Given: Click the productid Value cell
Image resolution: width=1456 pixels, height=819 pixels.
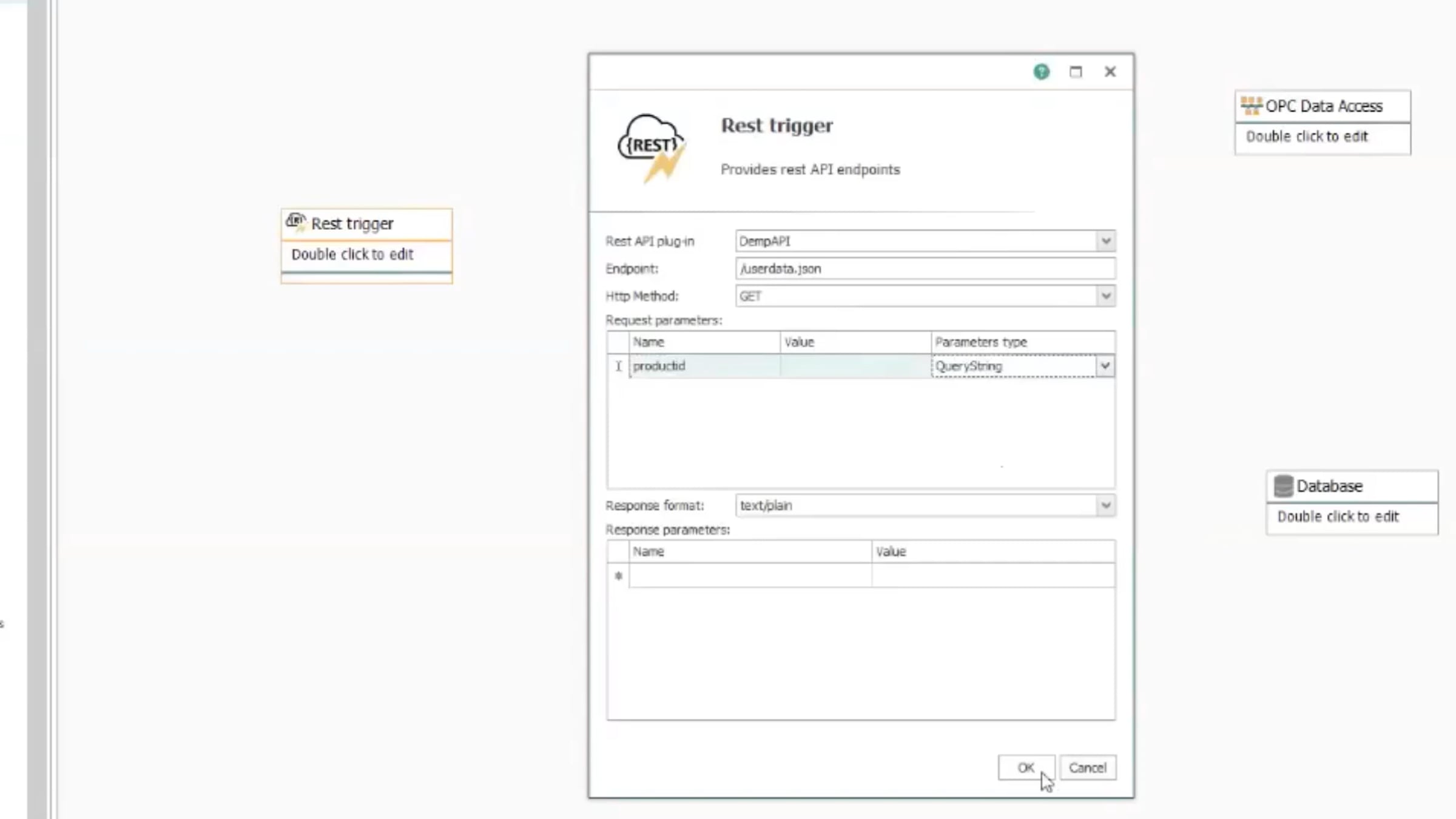Looking at the screenshot, I should tap(855, 366).
